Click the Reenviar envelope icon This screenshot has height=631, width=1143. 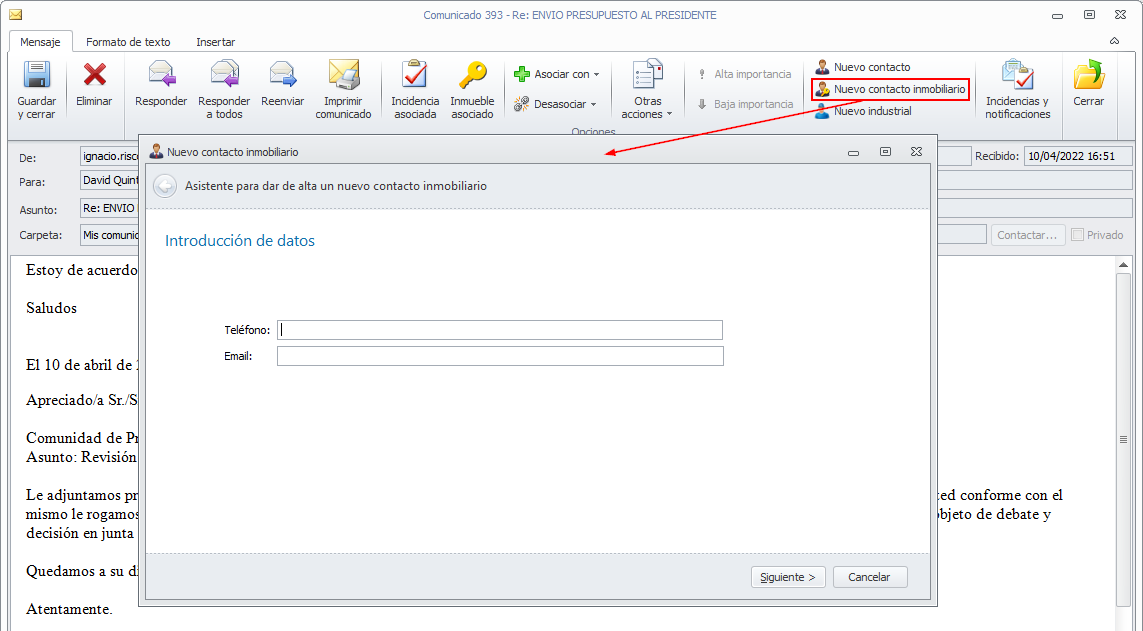click(282, 74)
